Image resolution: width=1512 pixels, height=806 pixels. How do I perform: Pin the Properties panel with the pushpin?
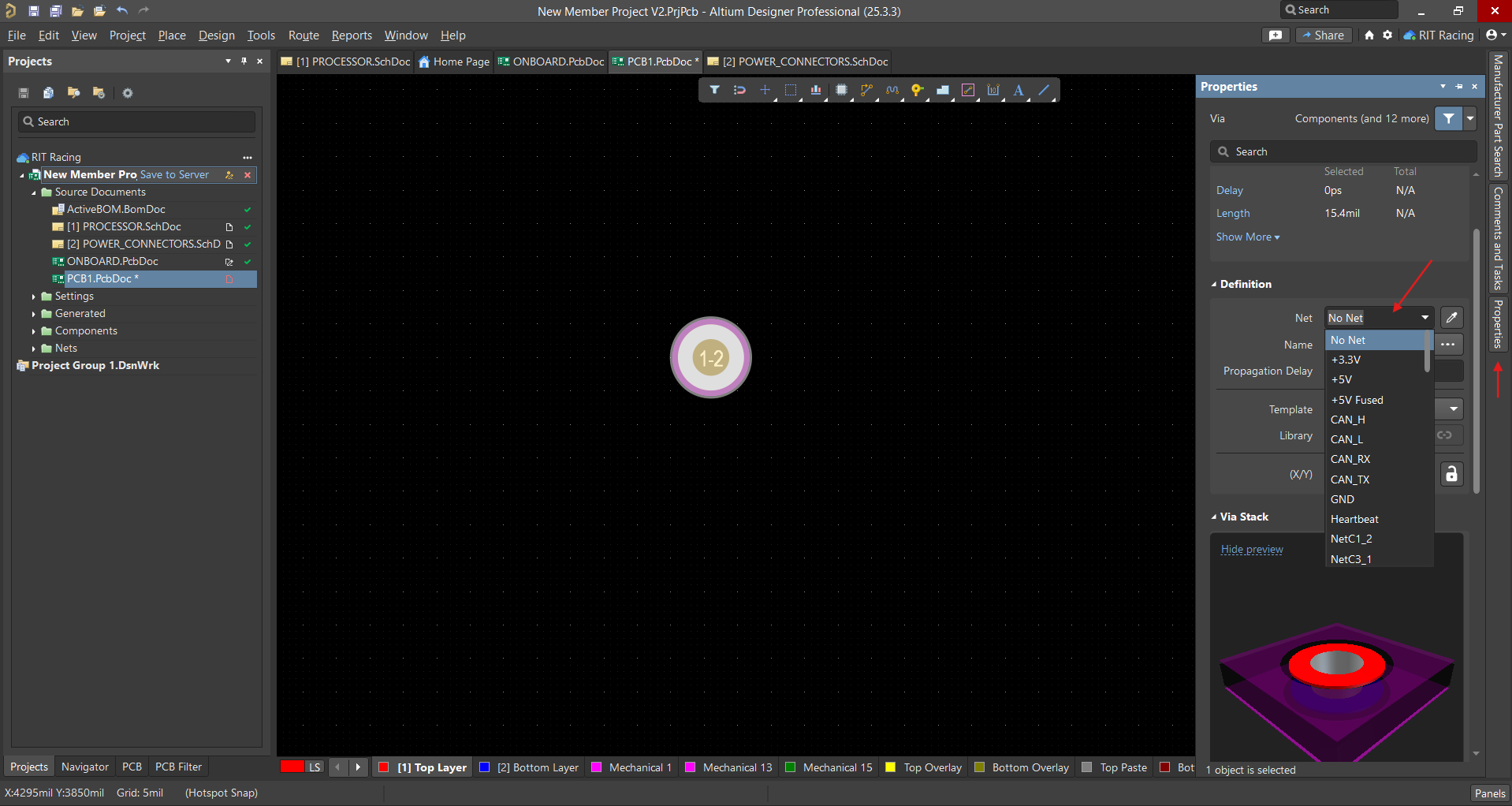1459,87
